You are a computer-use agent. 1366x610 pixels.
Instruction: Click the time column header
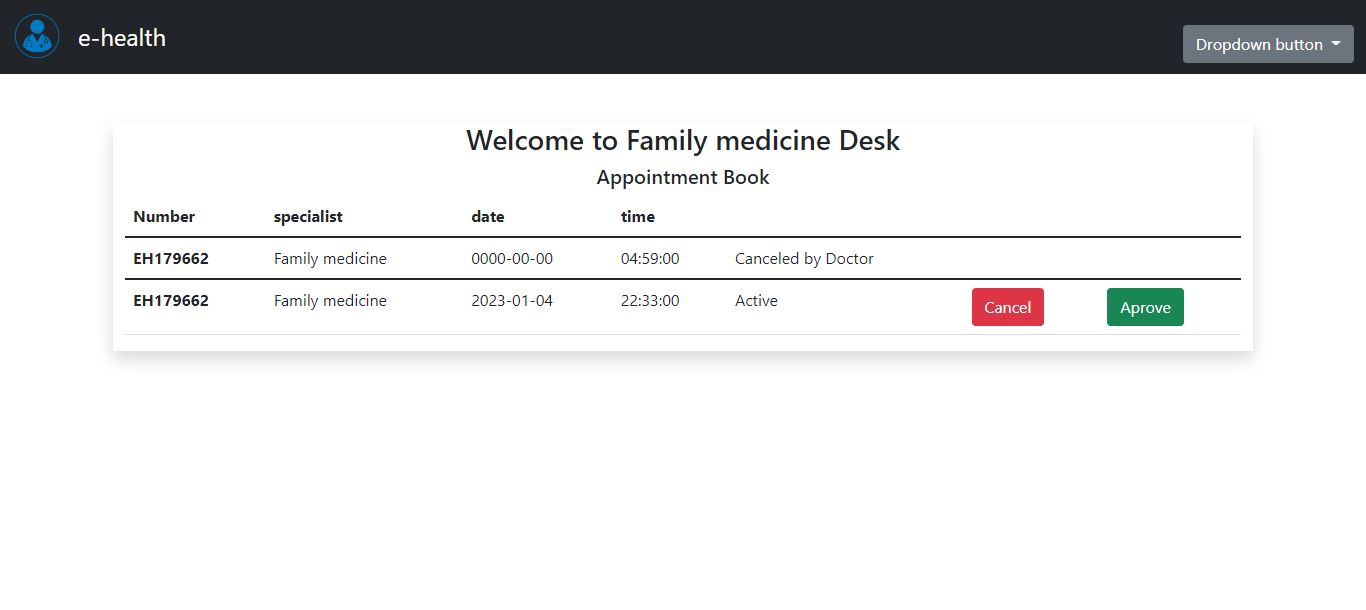(x=637, y=216)
